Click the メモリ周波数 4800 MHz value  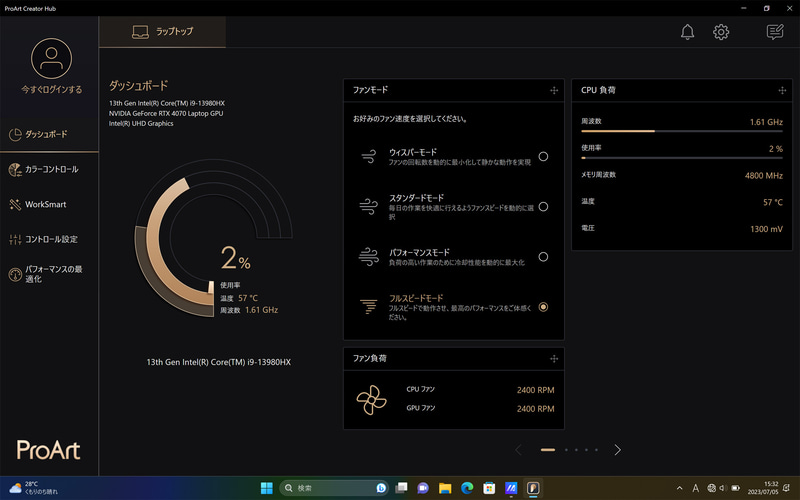764,176
